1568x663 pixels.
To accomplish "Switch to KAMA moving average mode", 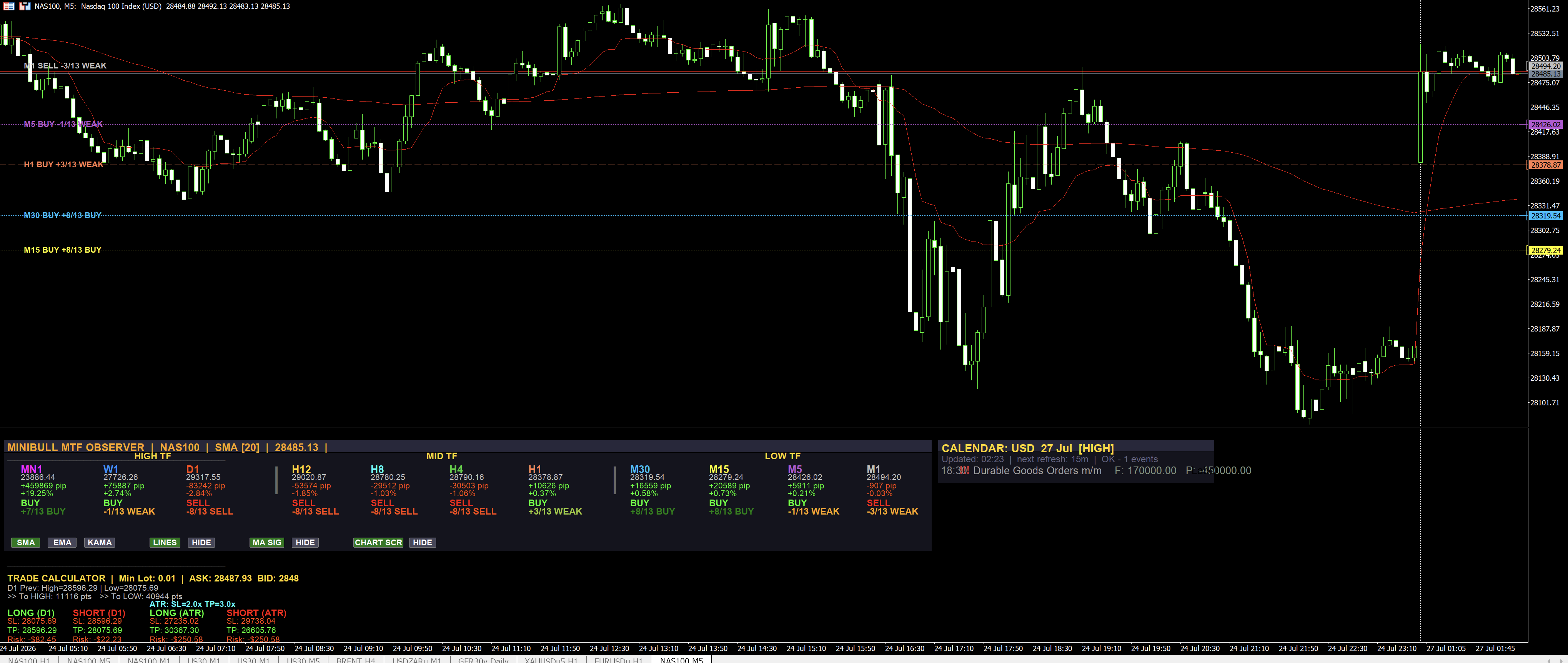I will (99, 543).
